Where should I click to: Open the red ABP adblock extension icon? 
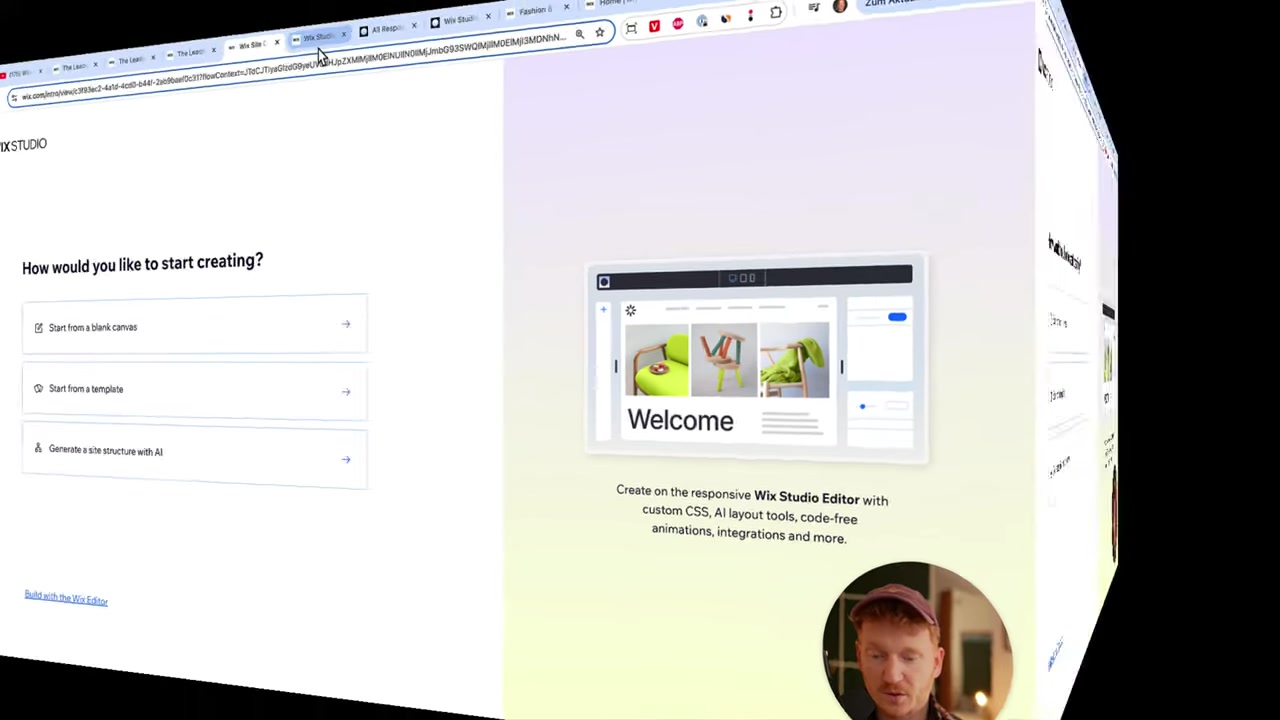(x=678, y=23)
